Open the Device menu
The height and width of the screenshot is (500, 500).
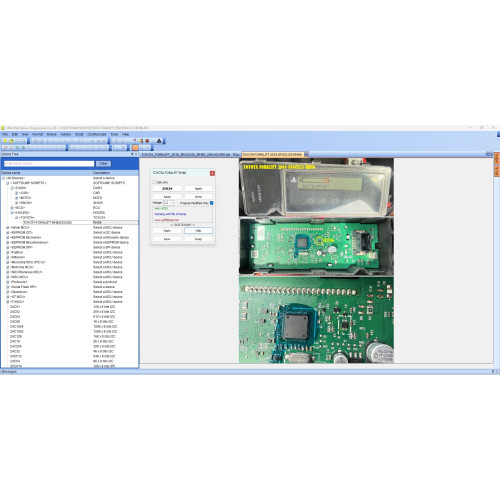[52, 134]
